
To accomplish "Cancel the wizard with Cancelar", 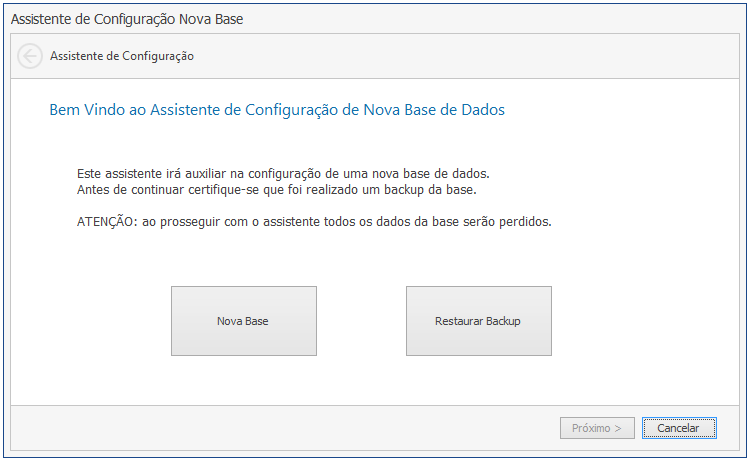I will point(679,428).
